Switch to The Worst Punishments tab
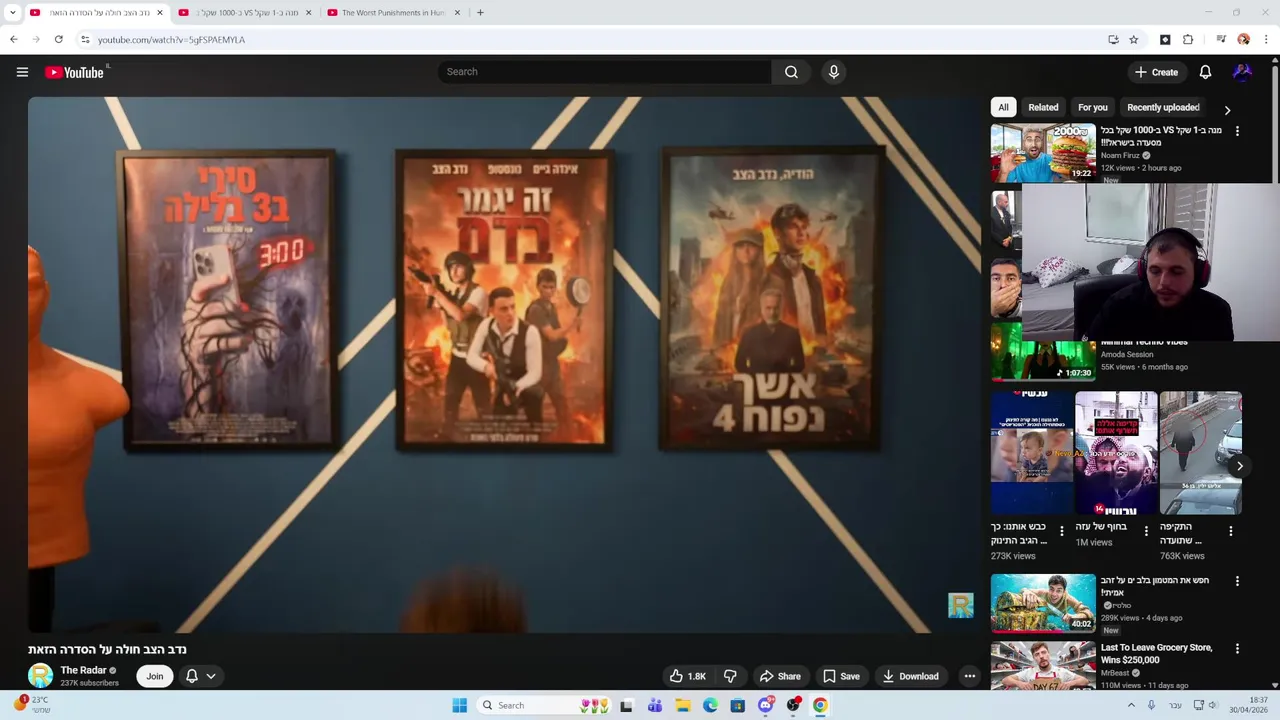The image size is (1280, 720). click(393, 13)
